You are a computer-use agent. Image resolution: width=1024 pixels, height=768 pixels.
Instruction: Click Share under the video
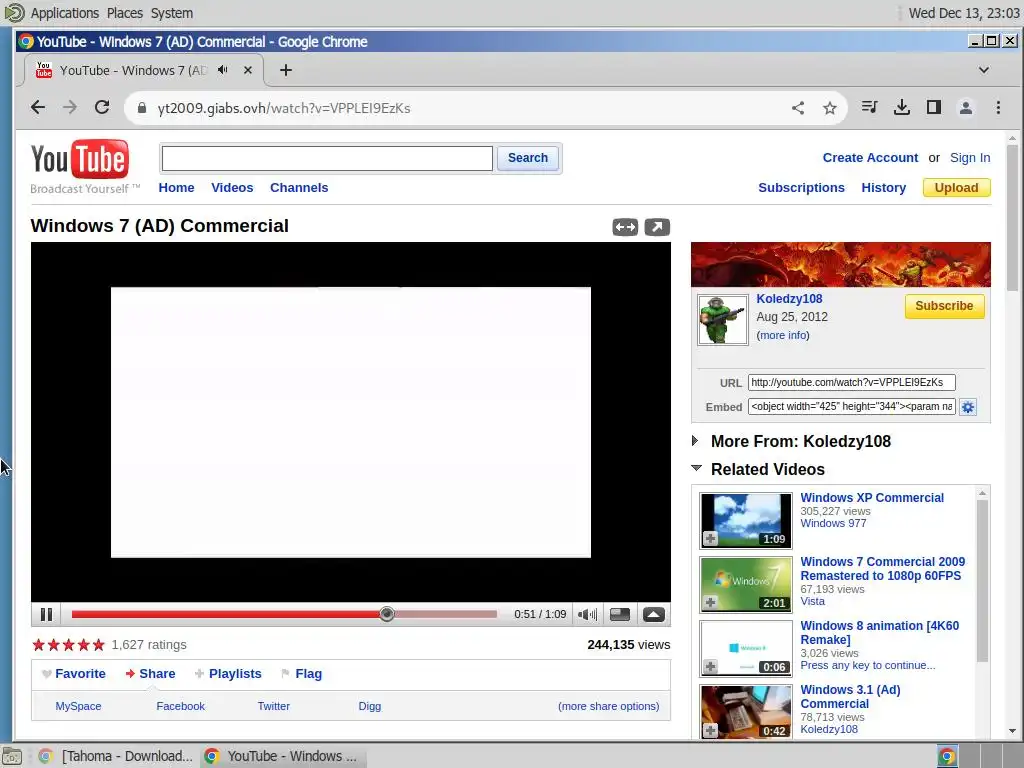[x=157, y=673]
